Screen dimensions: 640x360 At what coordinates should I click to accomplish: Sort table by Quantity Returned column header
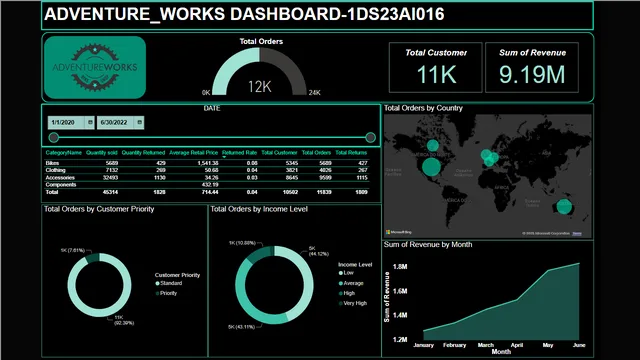[143, 153]
